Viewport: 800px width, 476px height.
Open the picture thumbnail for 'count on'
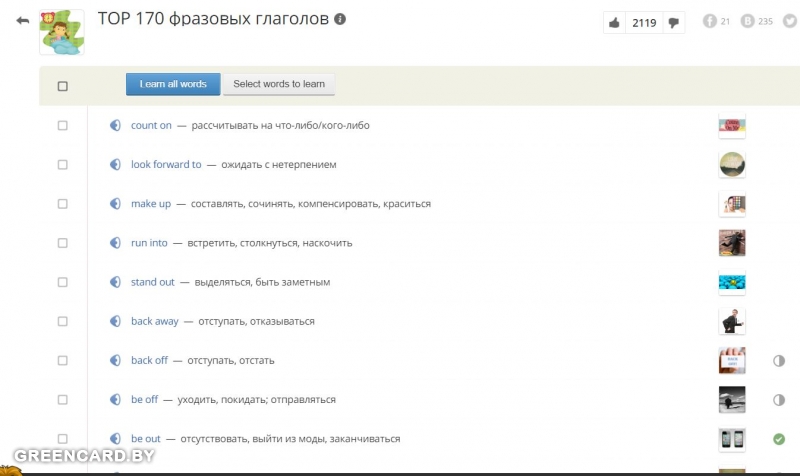732,126
